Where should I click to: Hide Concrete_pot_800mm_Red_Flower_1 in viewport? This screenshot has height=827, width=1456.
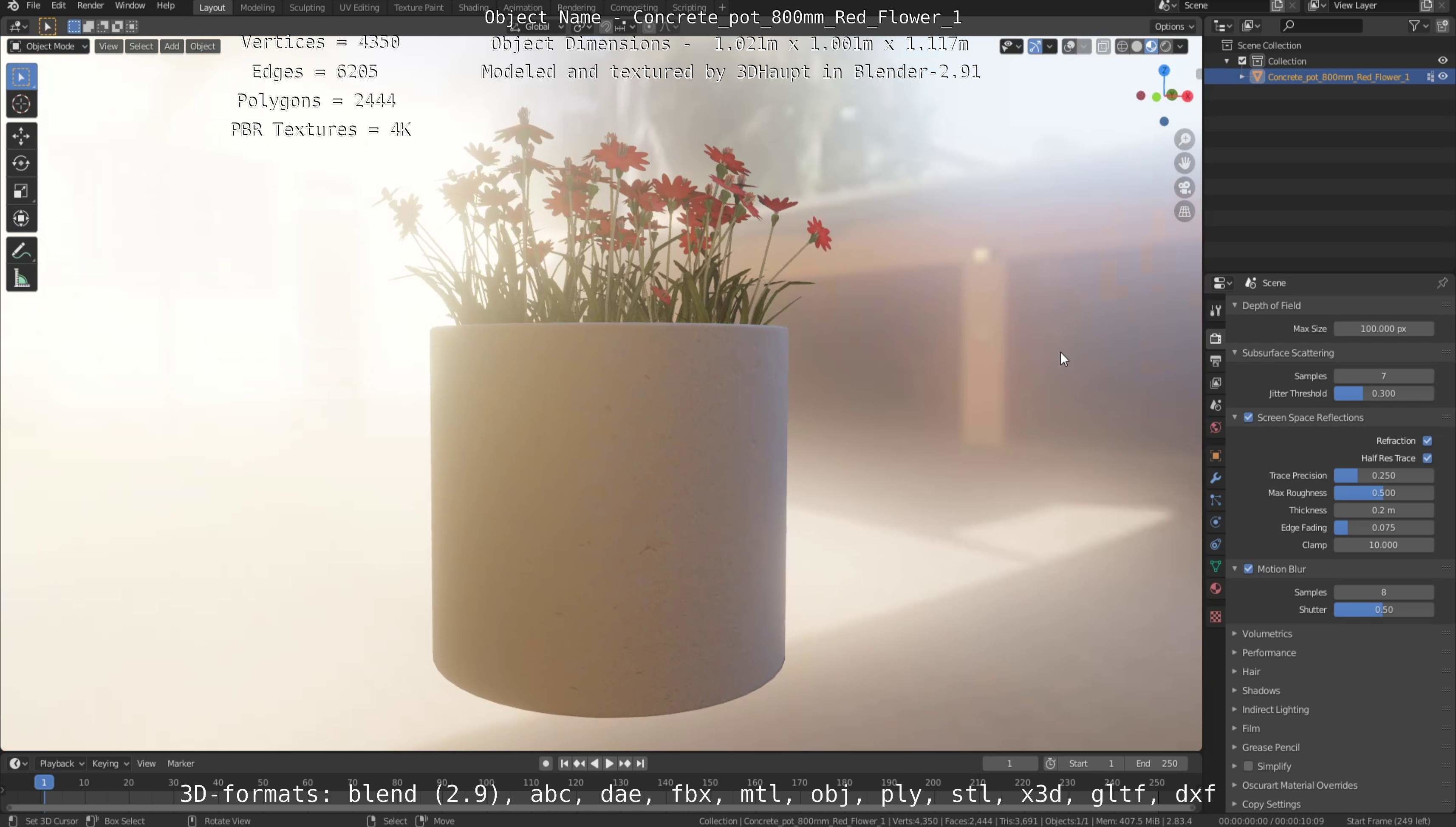point(1443,76)
